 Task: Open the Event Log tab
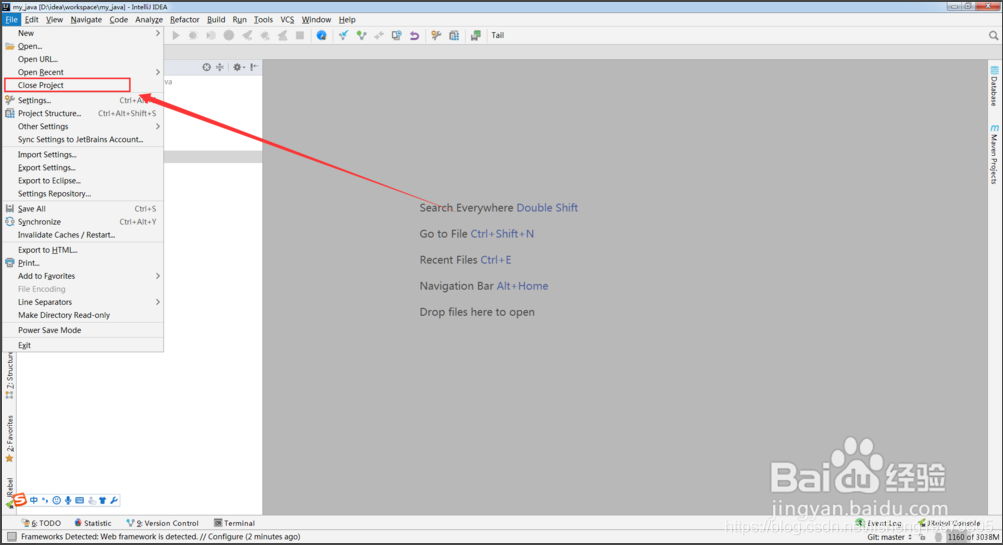pyautogui.click(x=879, y=523)
